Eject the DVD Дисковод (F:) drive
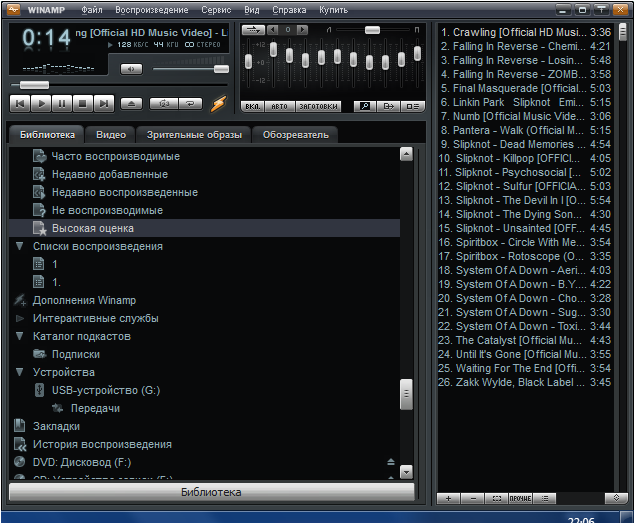The image size is (635, 524). 390,462
